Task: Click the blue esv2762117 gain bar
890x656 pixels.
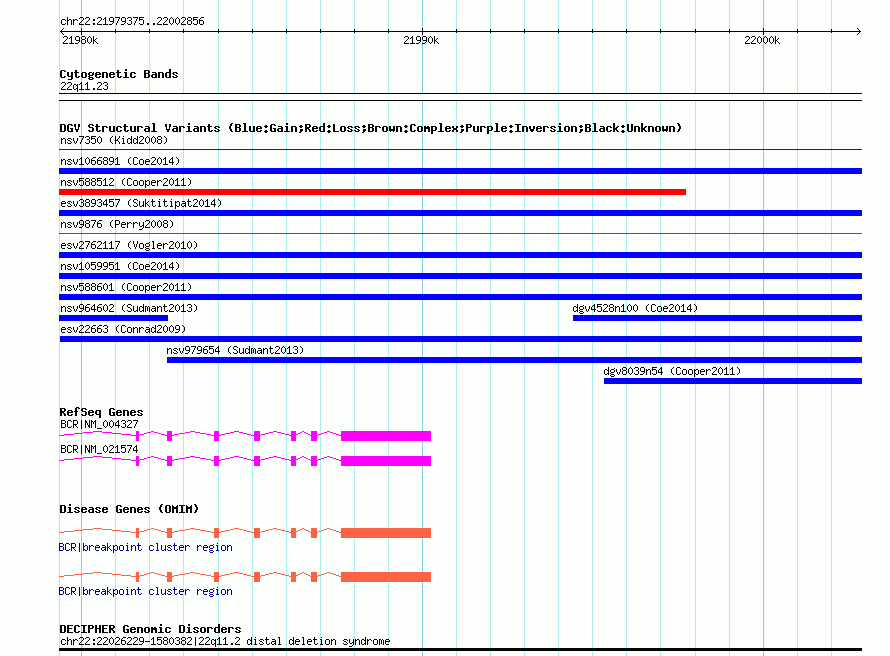Action: 460,255
